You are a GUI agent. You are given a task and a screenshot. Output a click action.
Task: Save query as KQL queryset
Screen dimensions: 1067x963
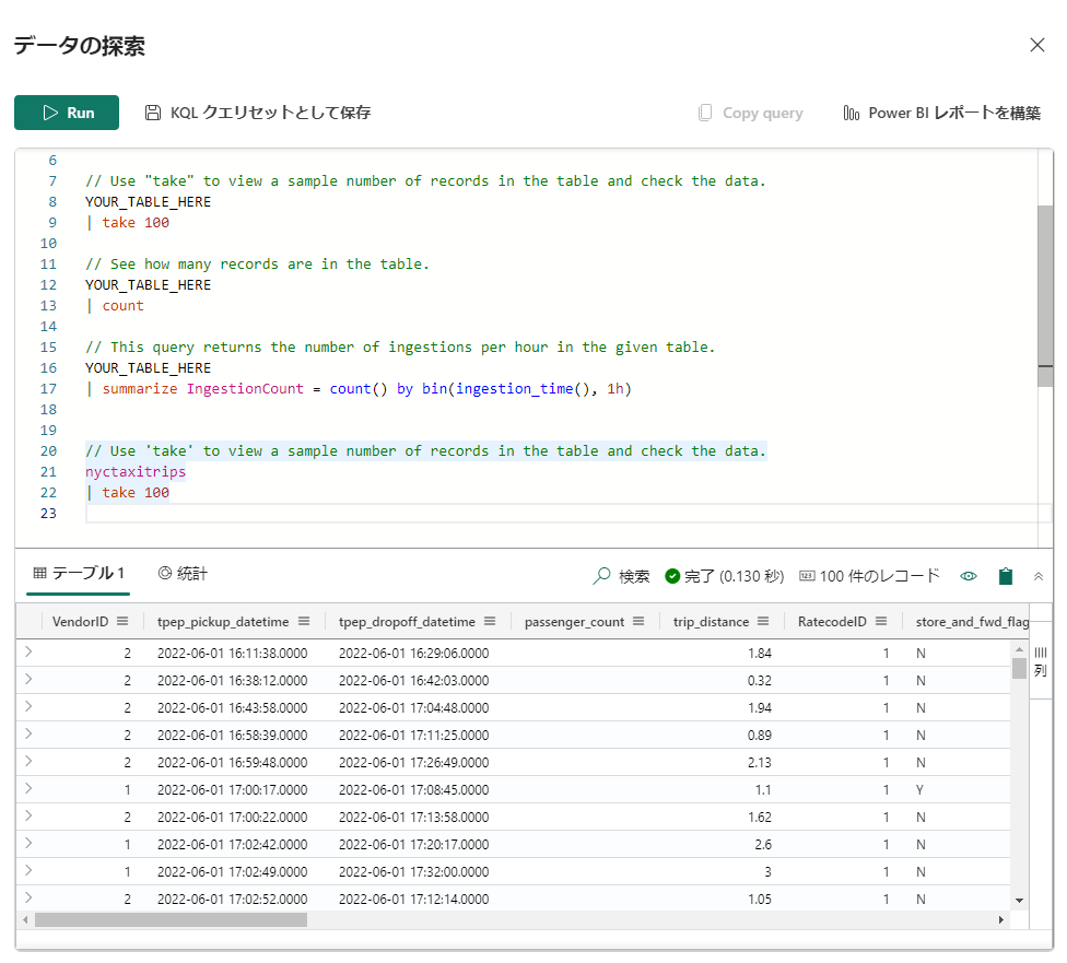[258, 113]
